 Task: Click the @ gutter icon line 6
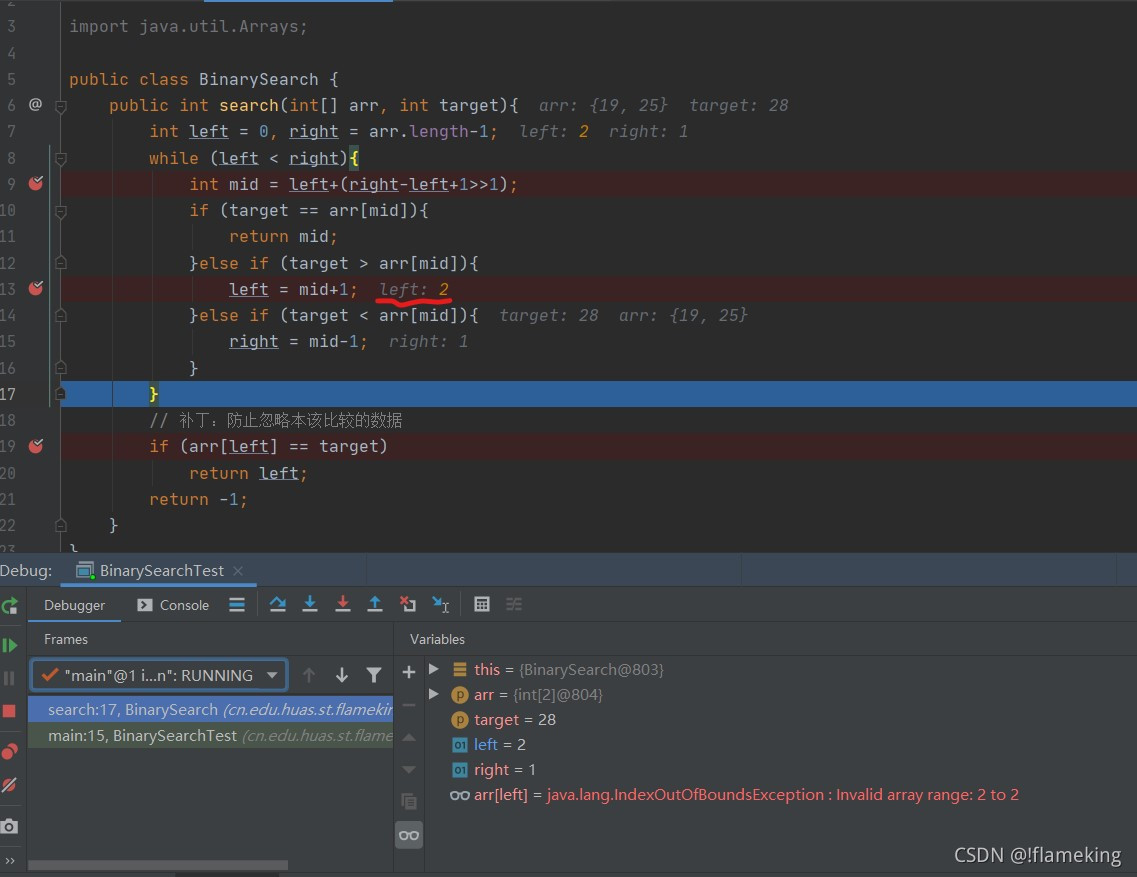tap(36, 104)
